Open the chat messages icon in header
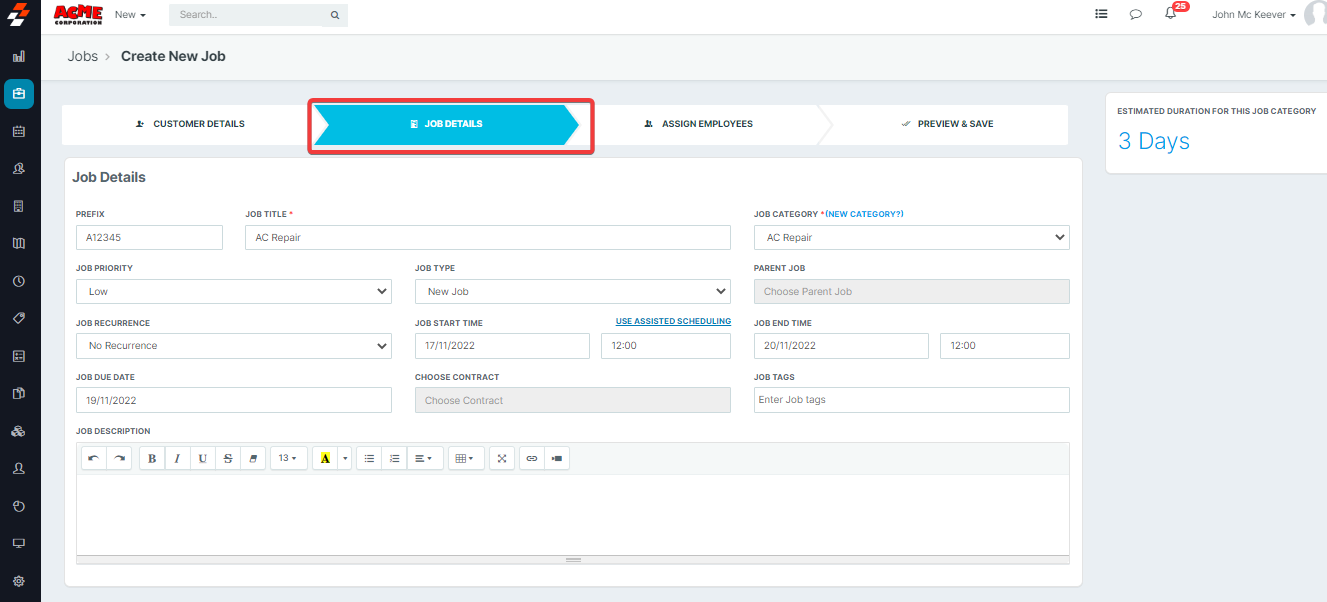 tap(1136, 15)
